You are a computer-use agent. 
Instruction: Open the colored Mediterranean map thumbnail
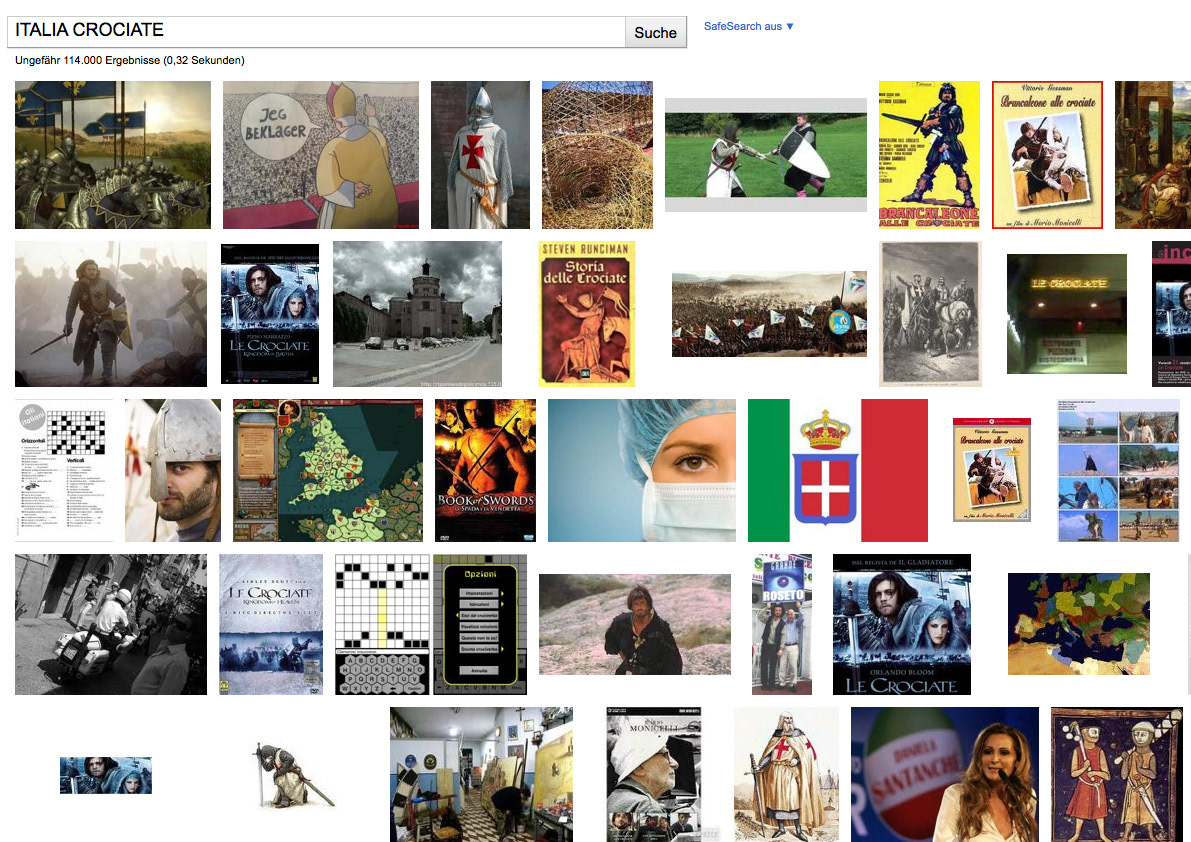(x=1079, y=624)
